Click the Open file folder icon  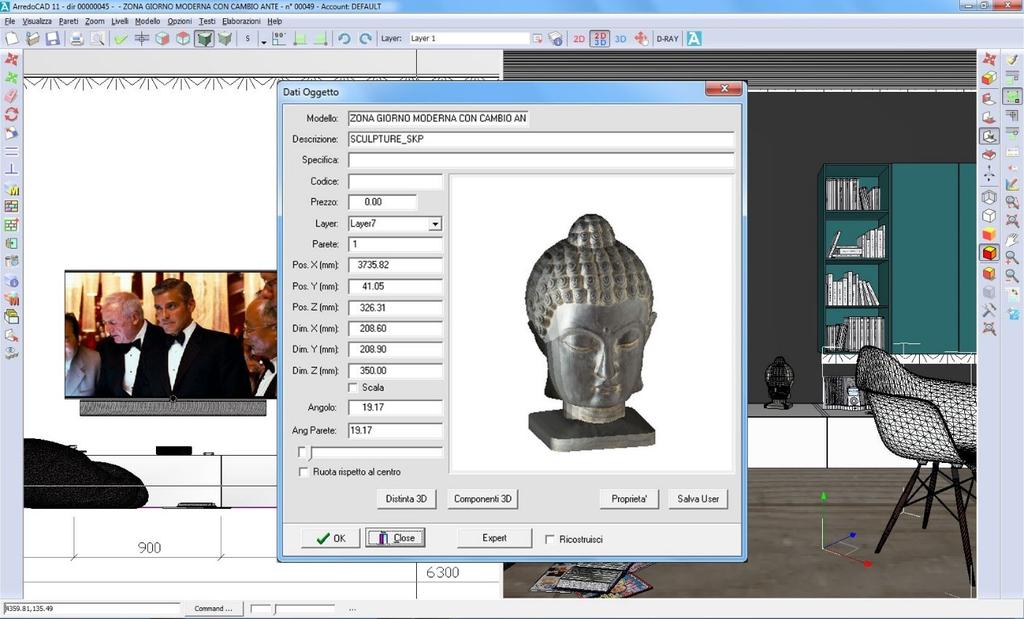point(33,39)
